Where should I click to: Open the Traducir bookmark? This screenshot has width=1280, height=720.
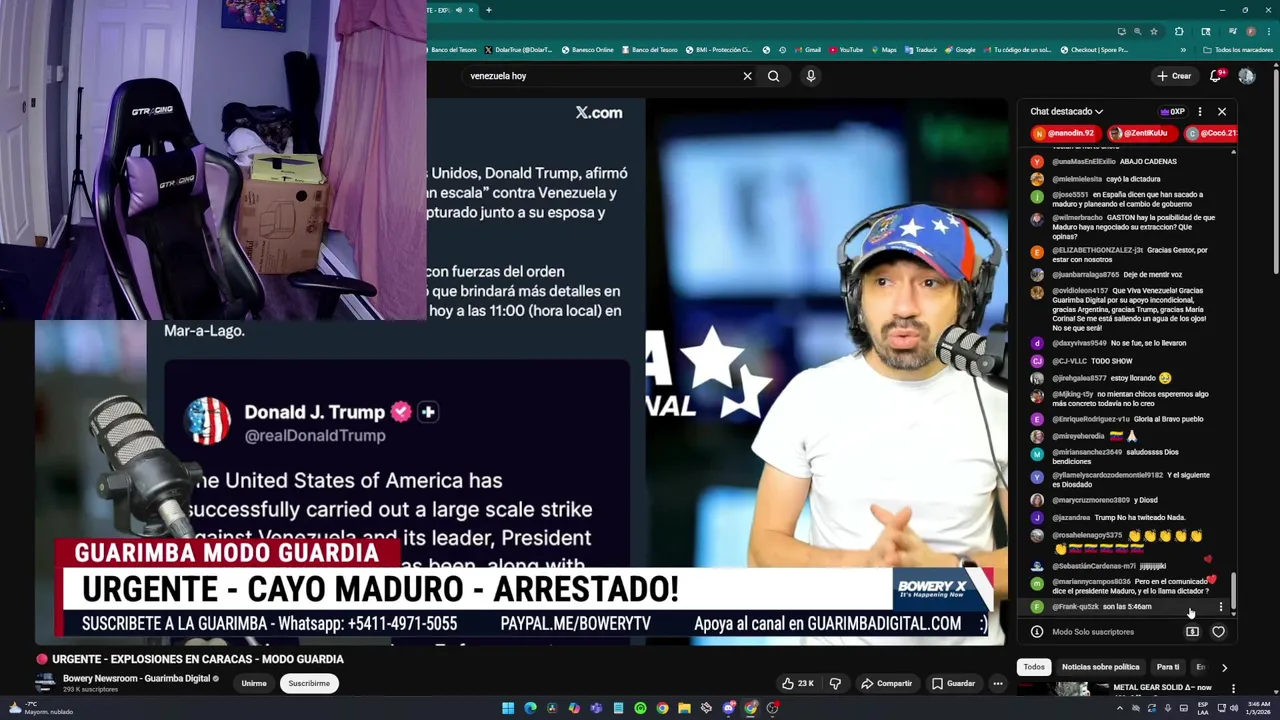pyautogui.click(x=920, y=50)
